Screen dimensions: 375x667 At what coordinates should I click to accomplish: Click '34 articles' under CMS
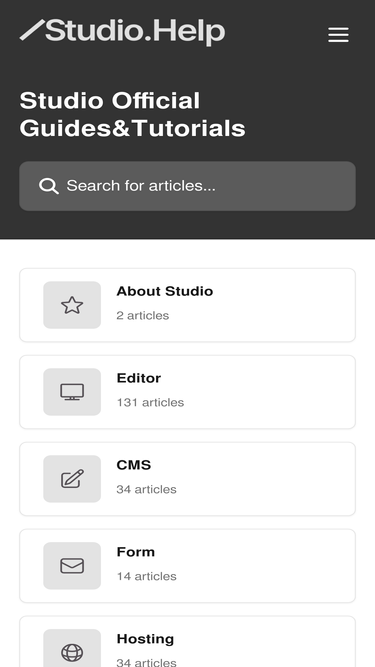(146, 489)
